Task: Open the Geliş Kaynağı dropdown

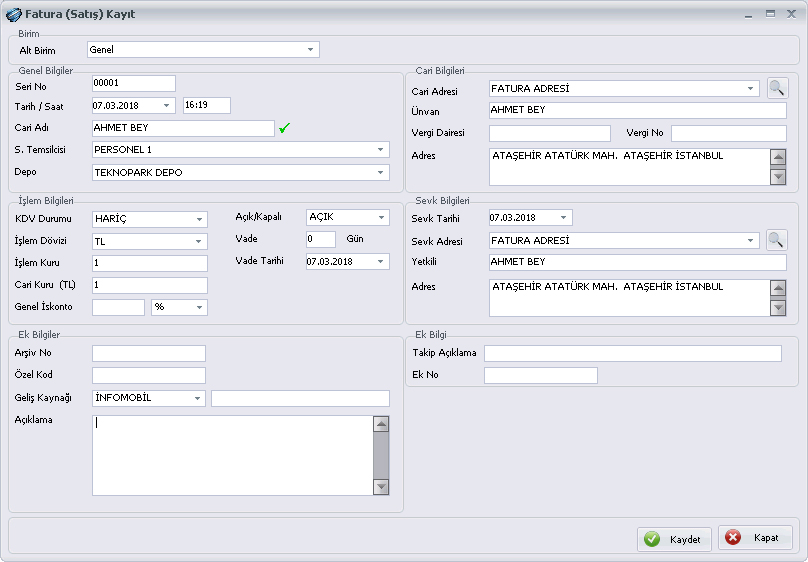Action: point(197,398)
